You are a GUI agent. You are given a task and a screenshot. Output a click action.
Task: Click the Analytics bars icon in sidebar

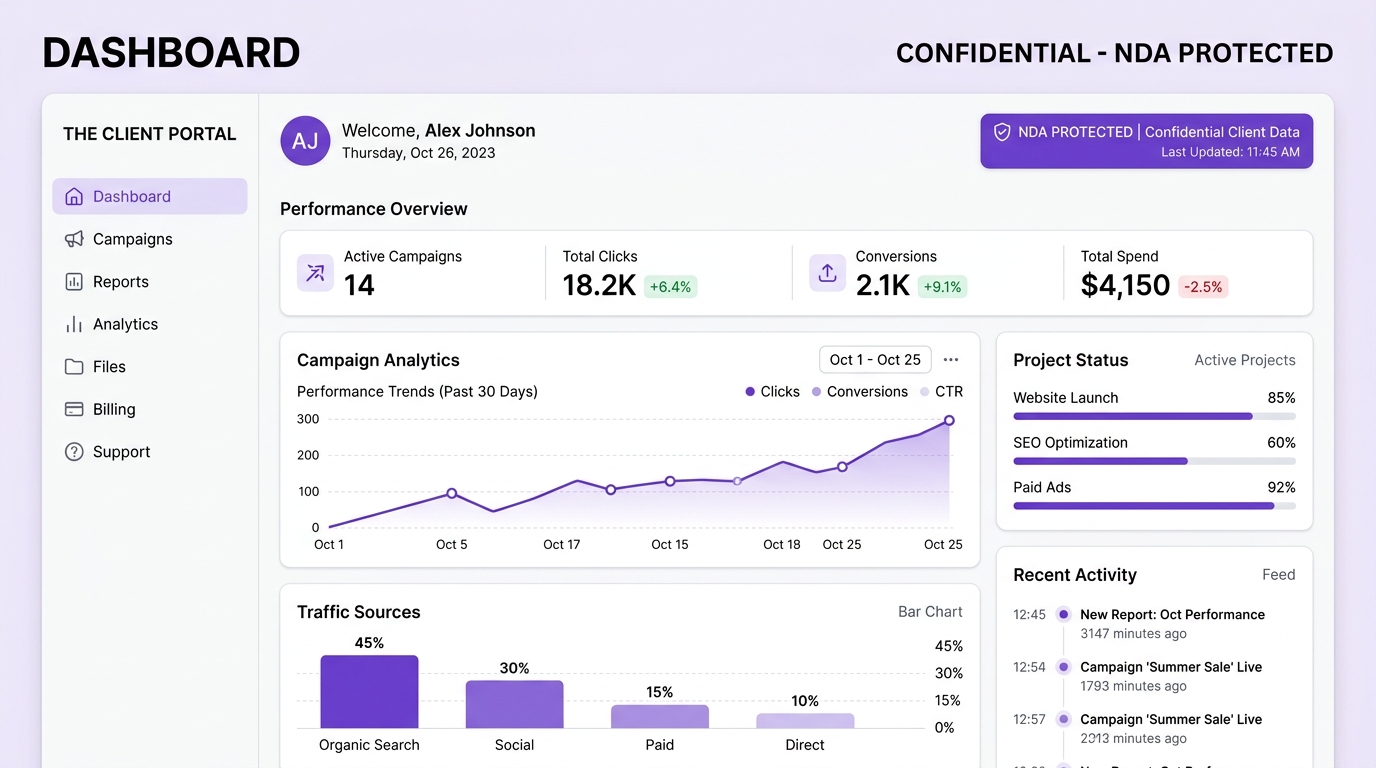click(x=74, y=324)
